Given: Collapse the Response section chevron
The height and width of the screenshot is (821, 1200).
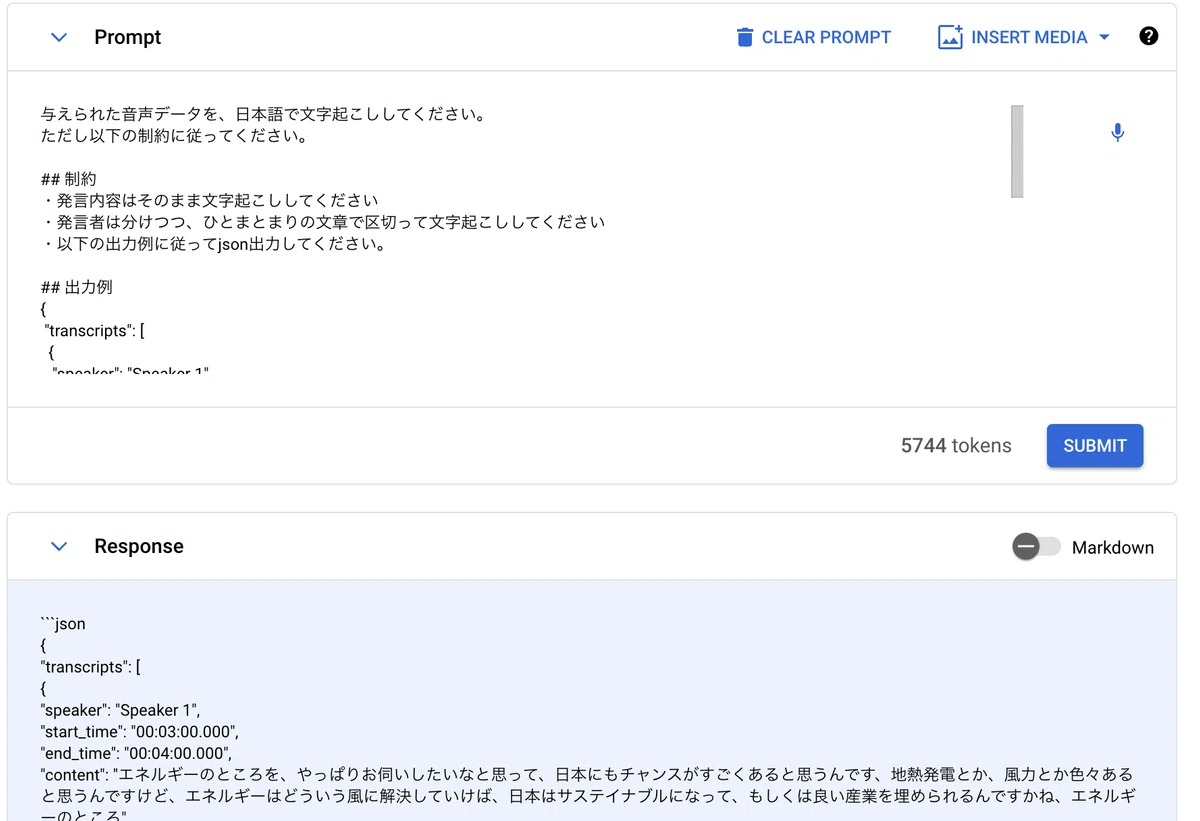Looking at the screenshot, I should (x=59, y=546).
